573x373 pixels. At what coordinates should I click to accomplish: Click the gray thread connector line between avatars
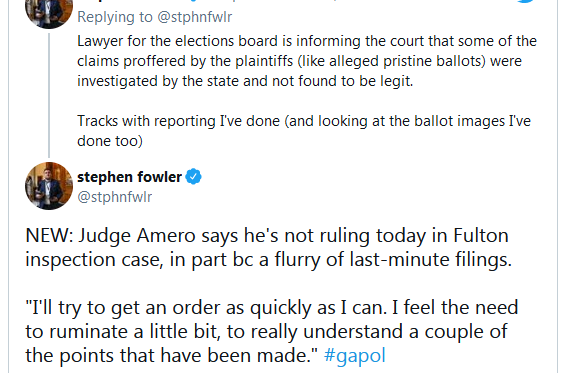[x=49, y=95]
